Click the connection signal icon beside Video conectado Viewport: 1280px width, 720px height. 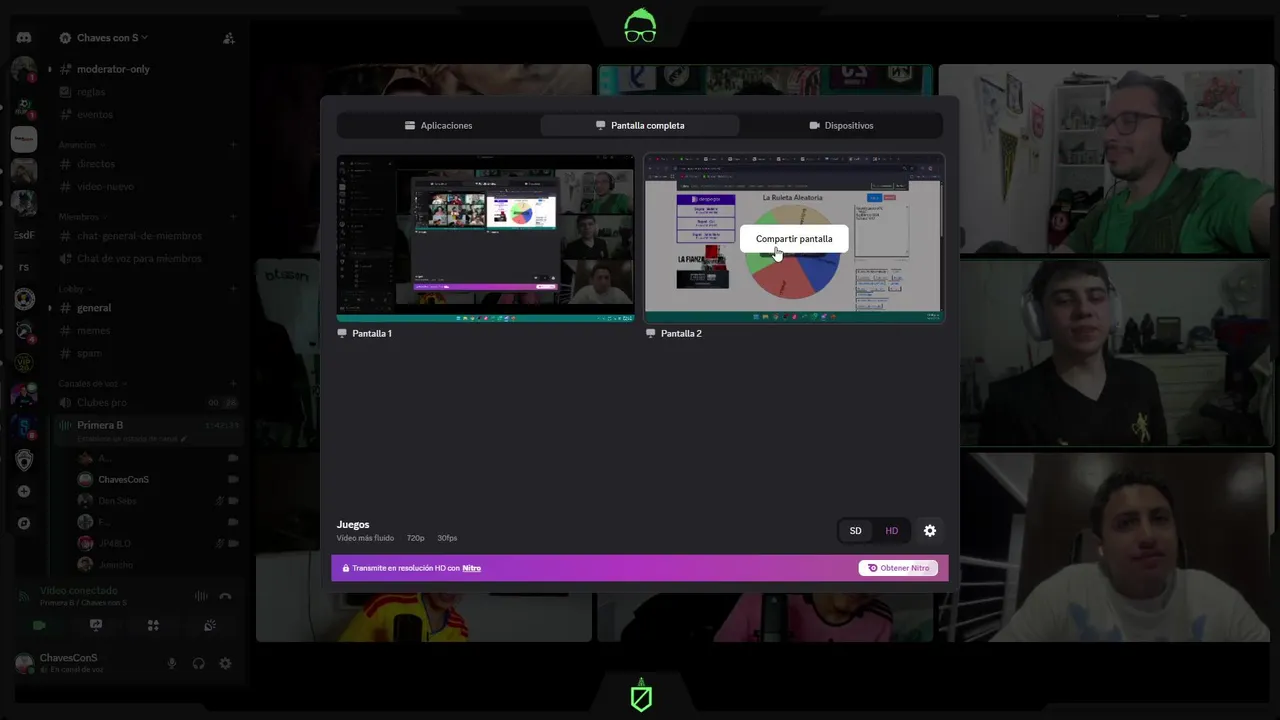point(24,596)
